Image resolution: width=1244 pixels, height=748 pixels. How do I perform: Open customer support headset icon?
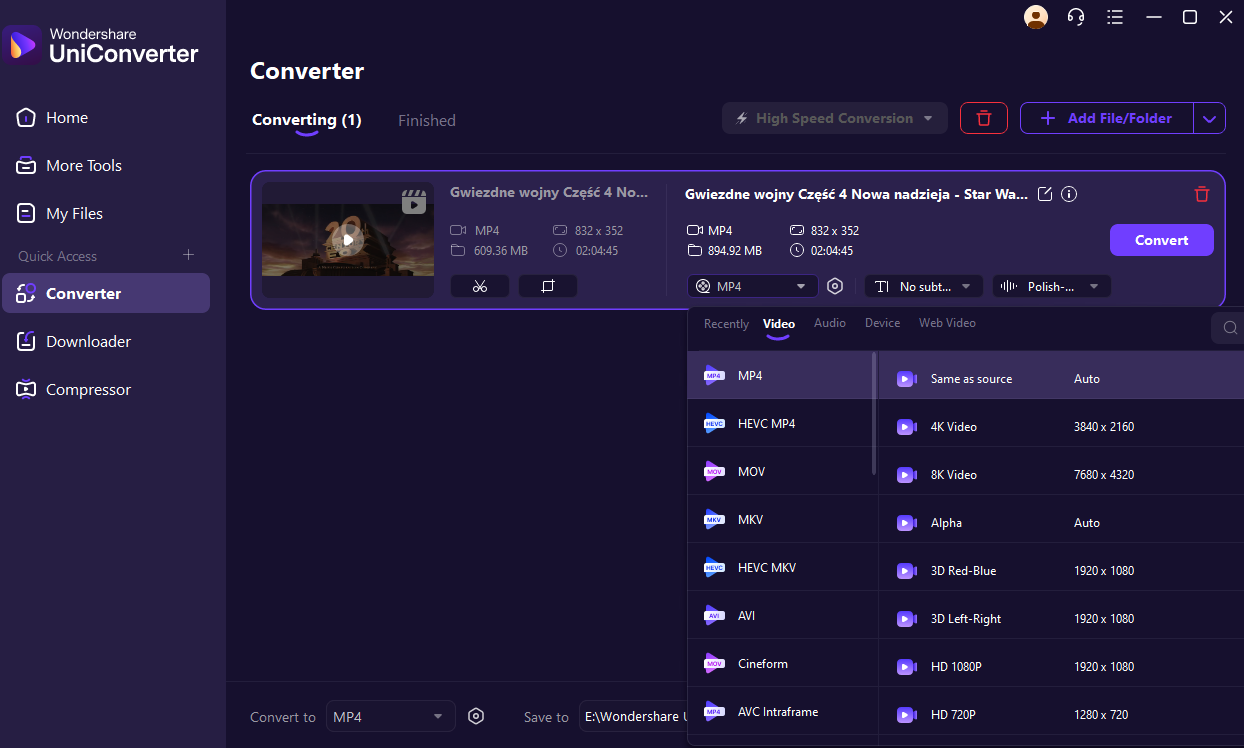click(1076, 17)
